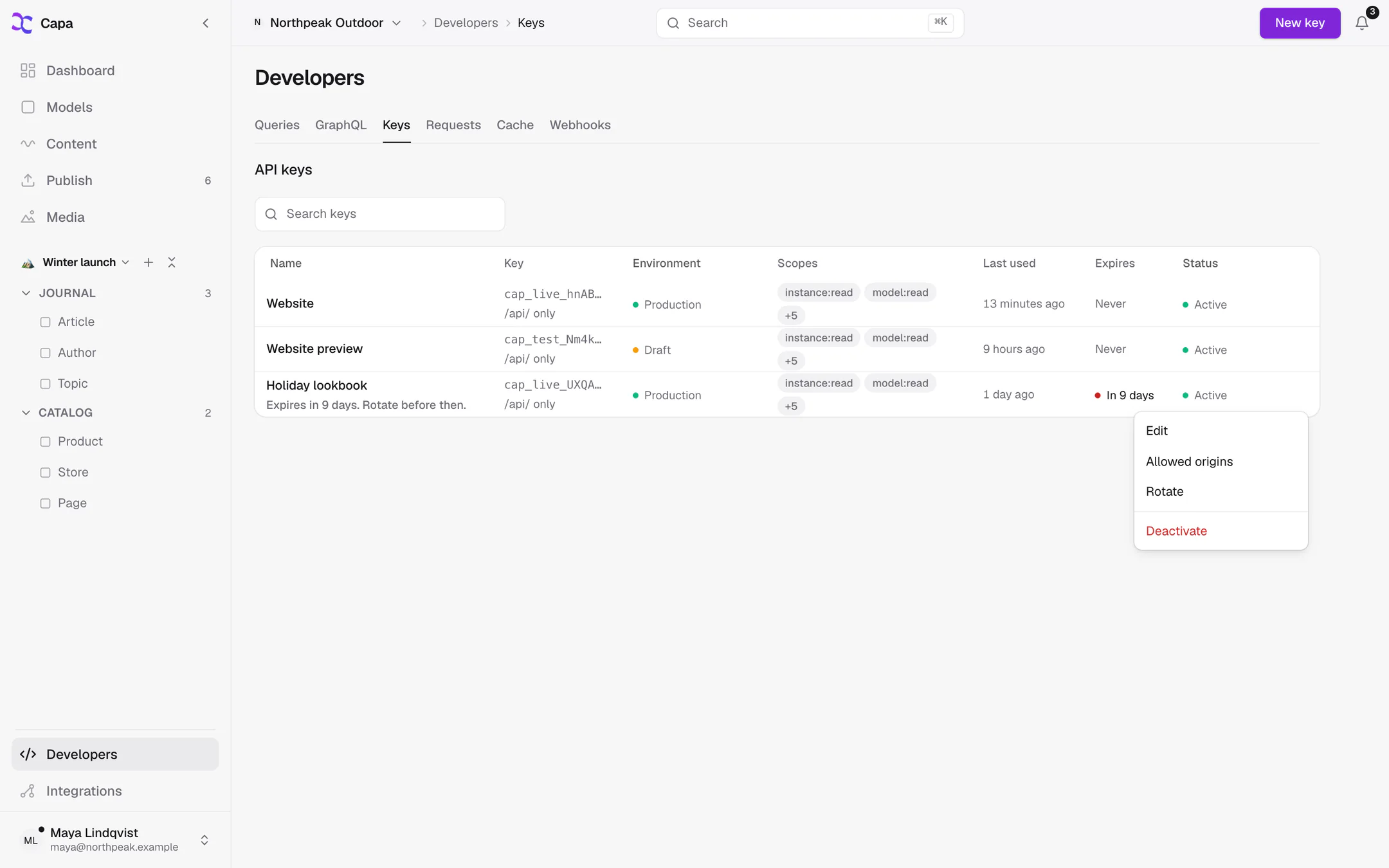1389x868 pixels.
Task: Click Developers in the breadcrumb
Action: [466, 23]
